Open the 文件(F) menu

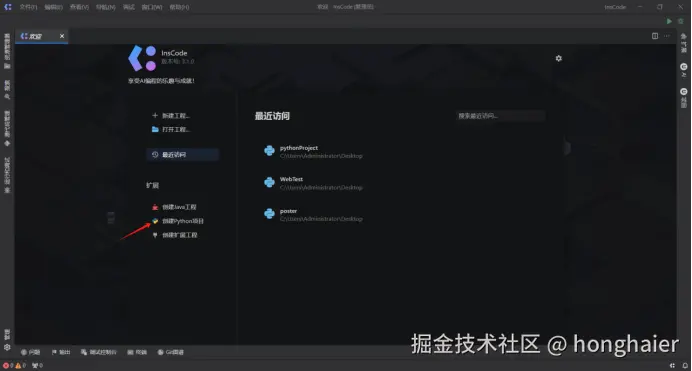[28, 7]
